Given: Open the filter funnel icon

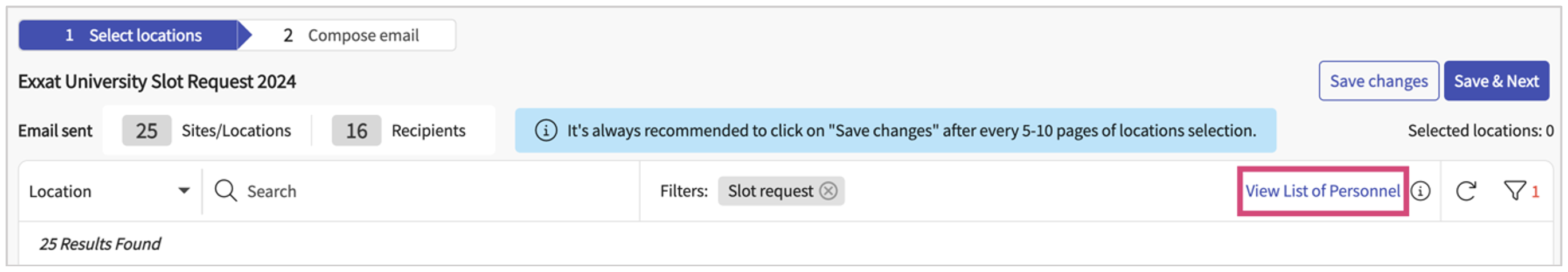Looking at the screenshot, I should tap(1514, 191).
